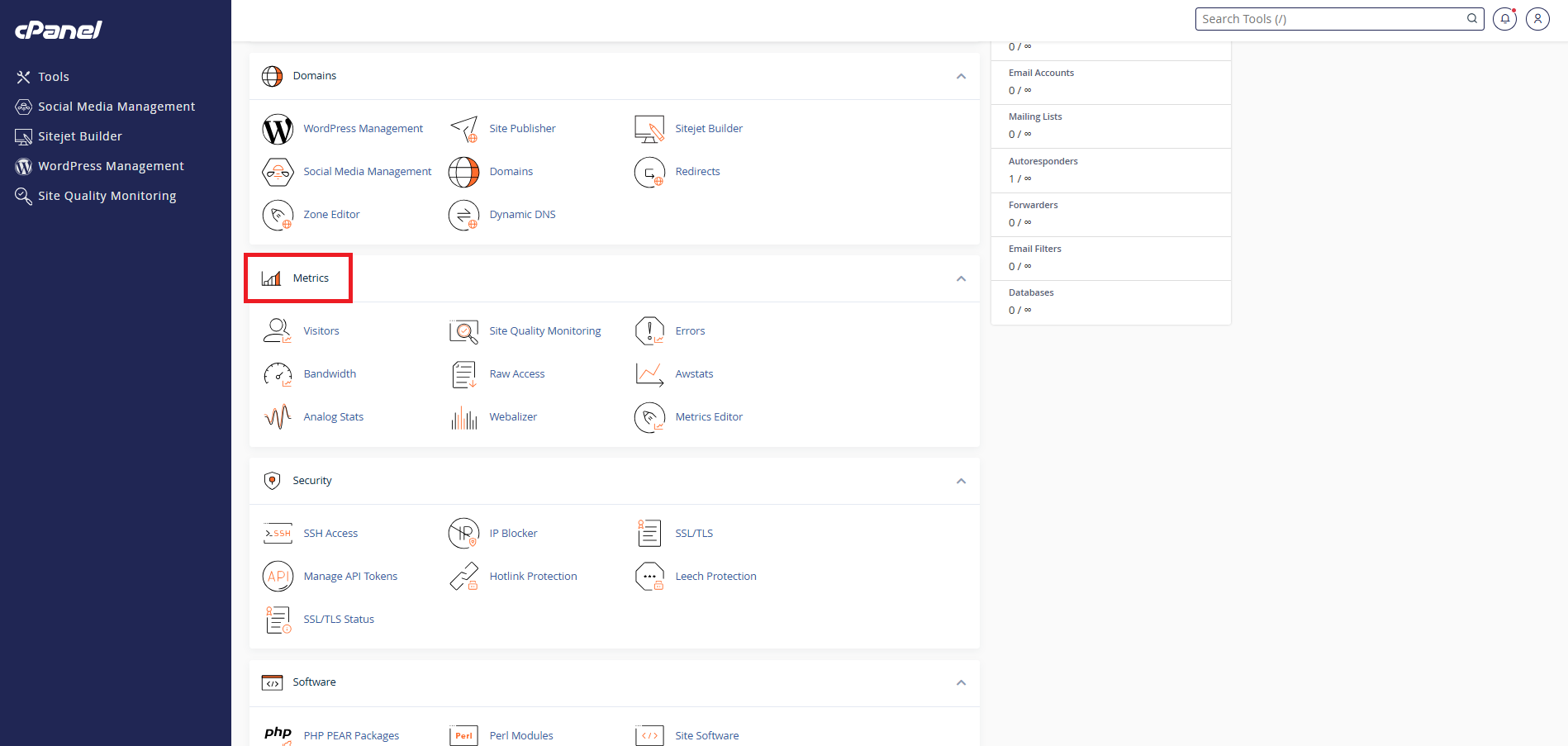Screen dimensions: 1568x746
Task: Open the Metrics Editor icon
Action: point(649,417)
